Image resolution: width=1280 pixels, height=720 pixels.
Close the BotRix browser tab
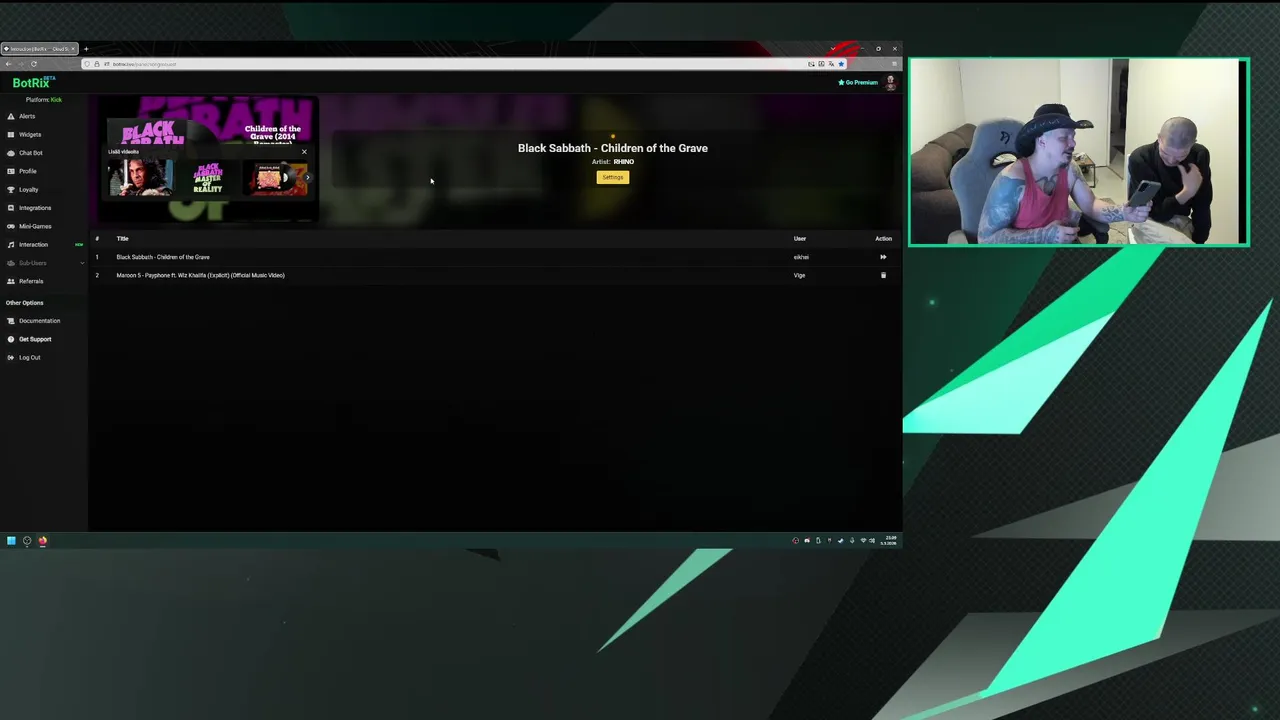(x=72, y=49)
